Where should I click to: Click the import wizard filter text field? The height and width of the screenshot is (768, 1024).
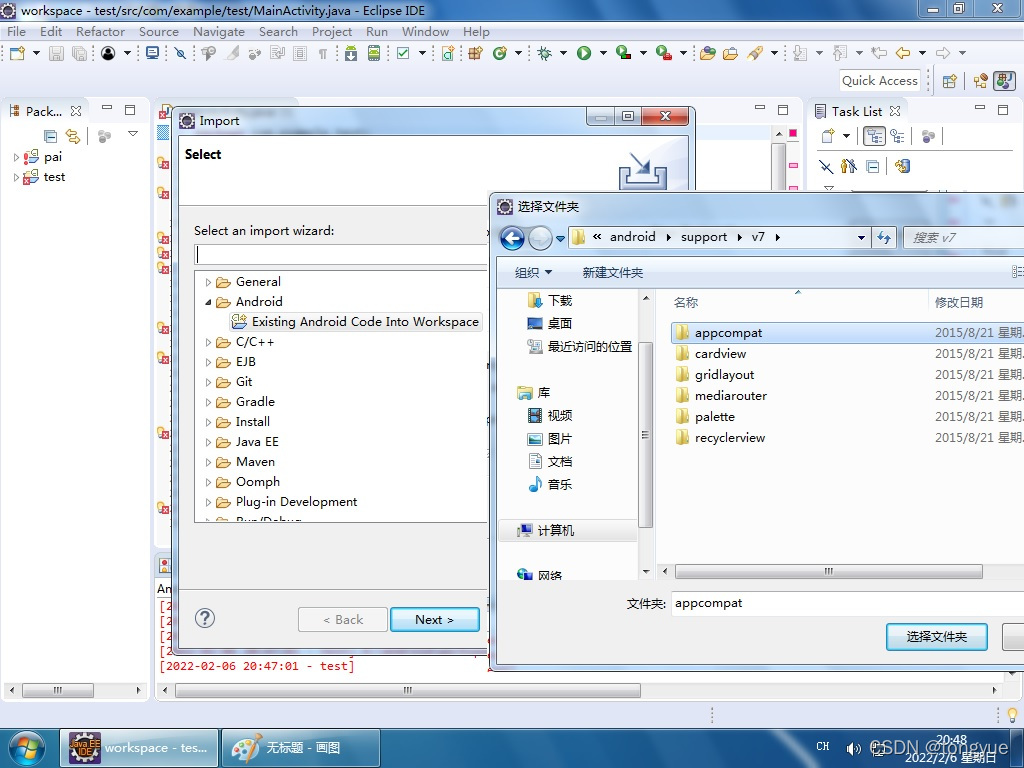tap(341, 255)
